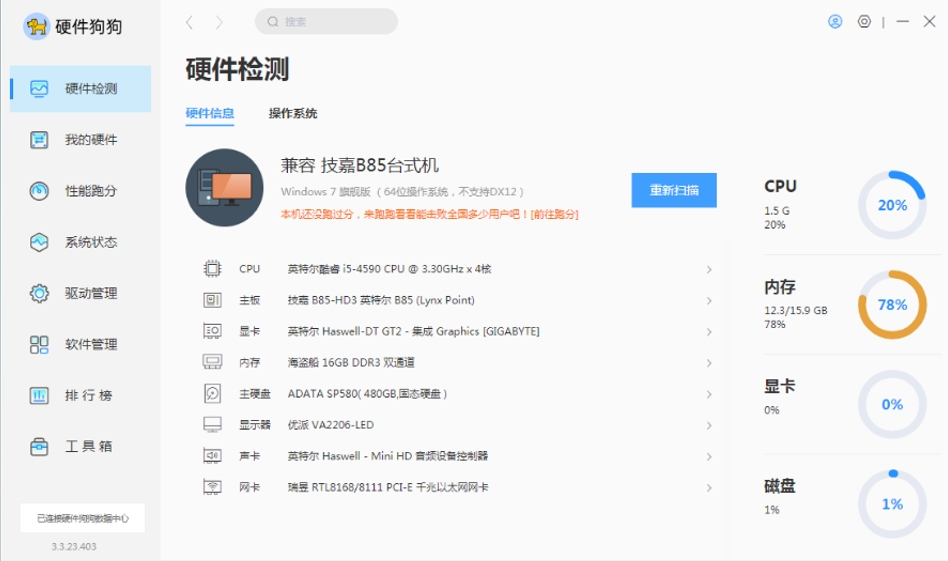Focus the 搜索 search field
948x561 pixels.
tap(326, 22)
